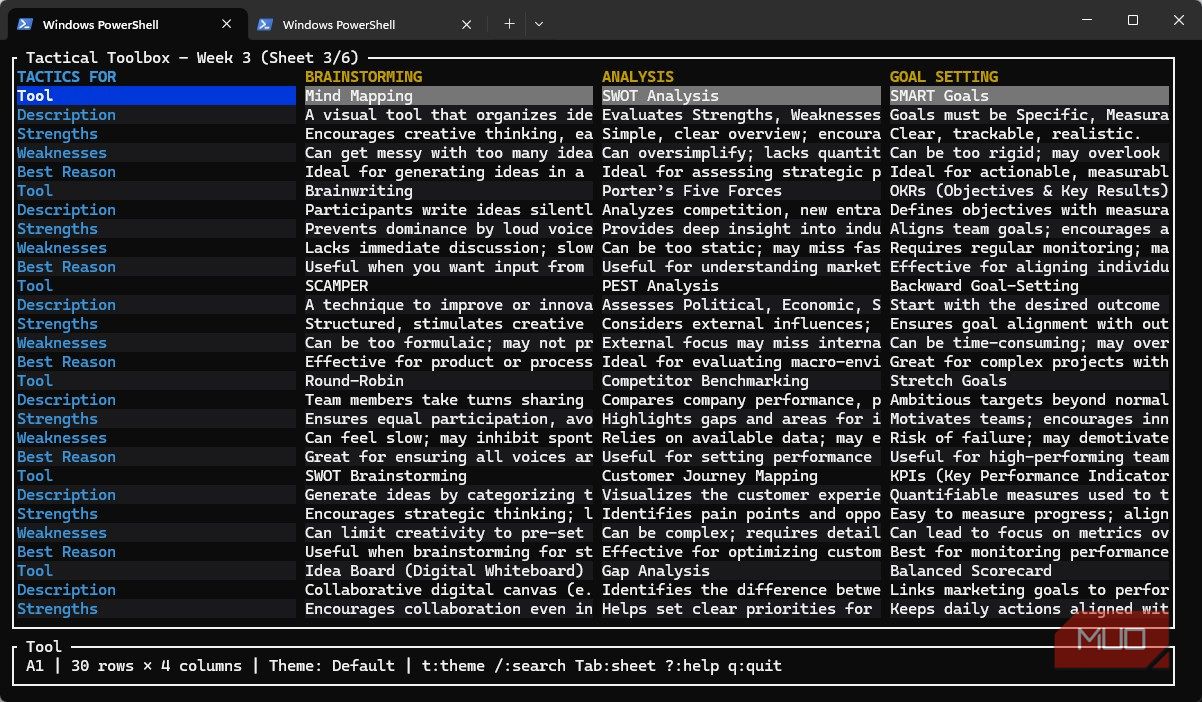Screen dimensions: 1202x702
Task: Click the PowerShell icon on the first tab
Action: [x=25, y=24]
